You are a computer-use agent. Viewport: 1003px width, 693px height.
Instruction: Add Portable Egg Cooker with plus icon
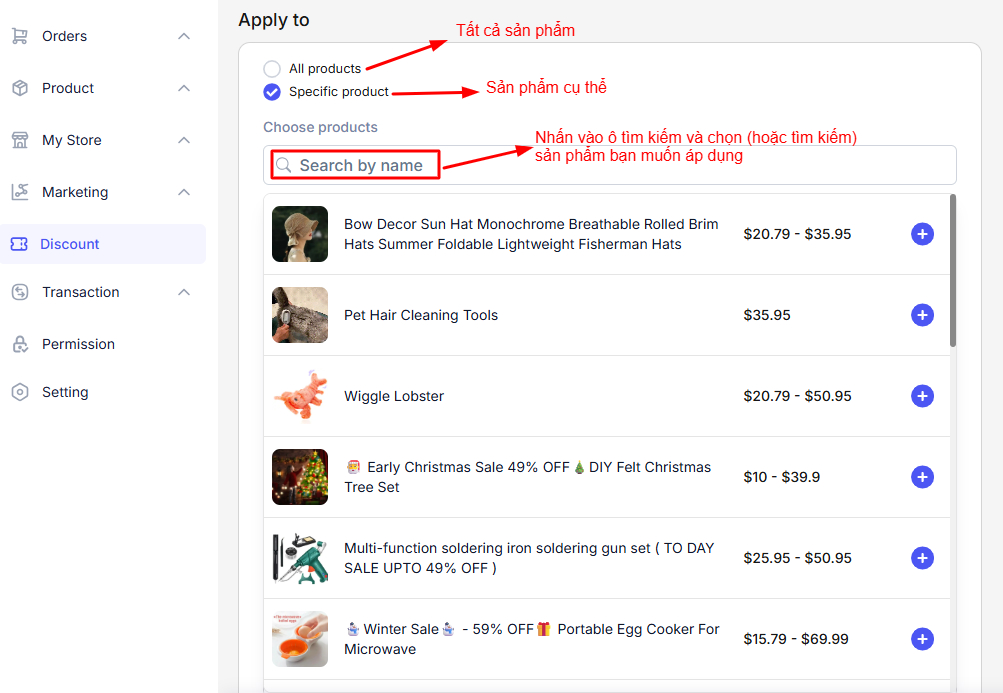point(922,639)
